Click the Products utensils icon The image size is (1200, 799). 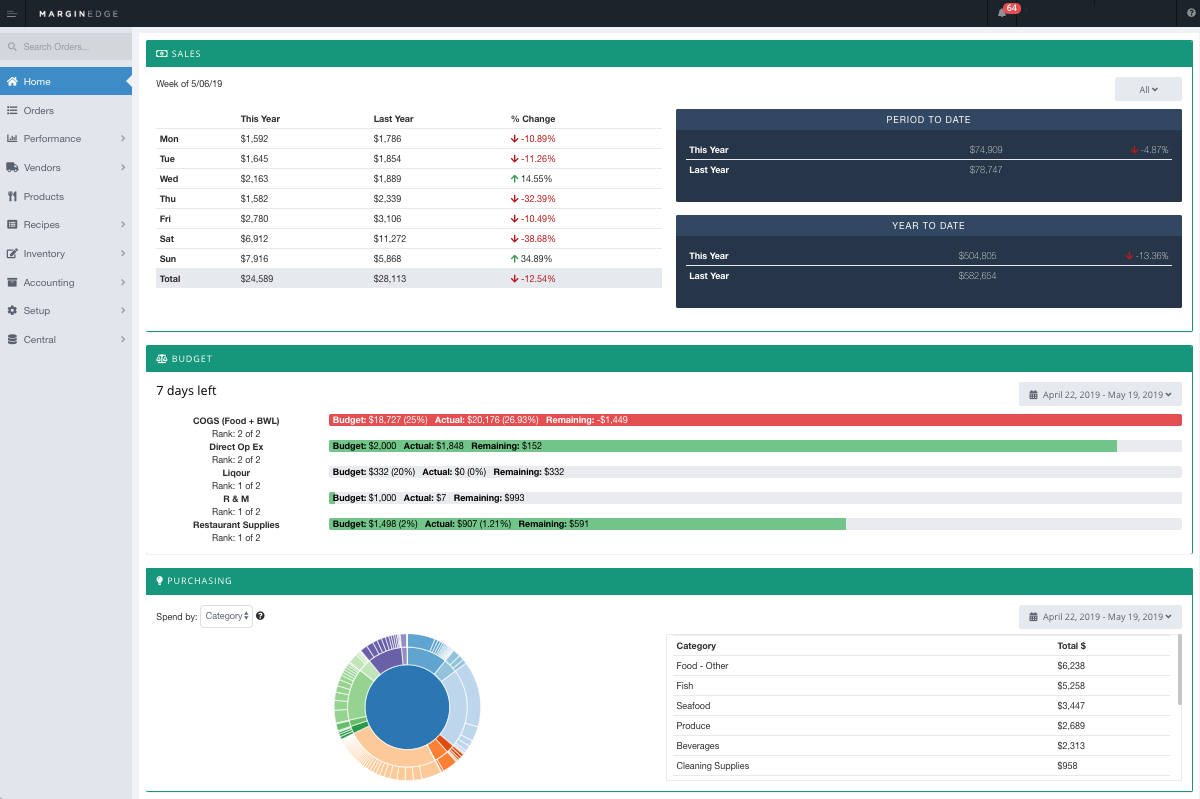click(12, 197)
